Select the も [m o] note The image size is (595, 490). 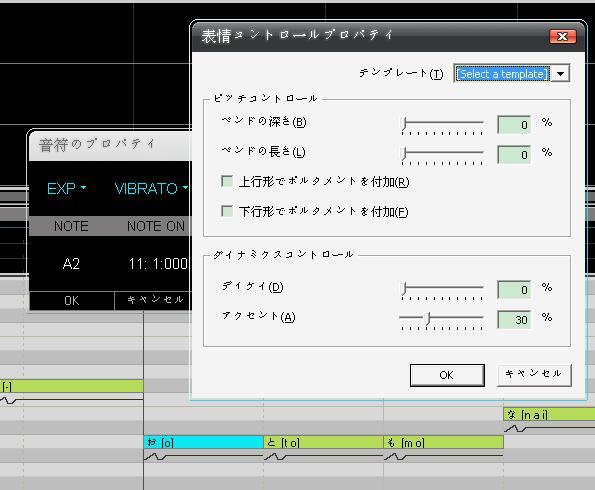pyautogui.click(x=444, y=442)
